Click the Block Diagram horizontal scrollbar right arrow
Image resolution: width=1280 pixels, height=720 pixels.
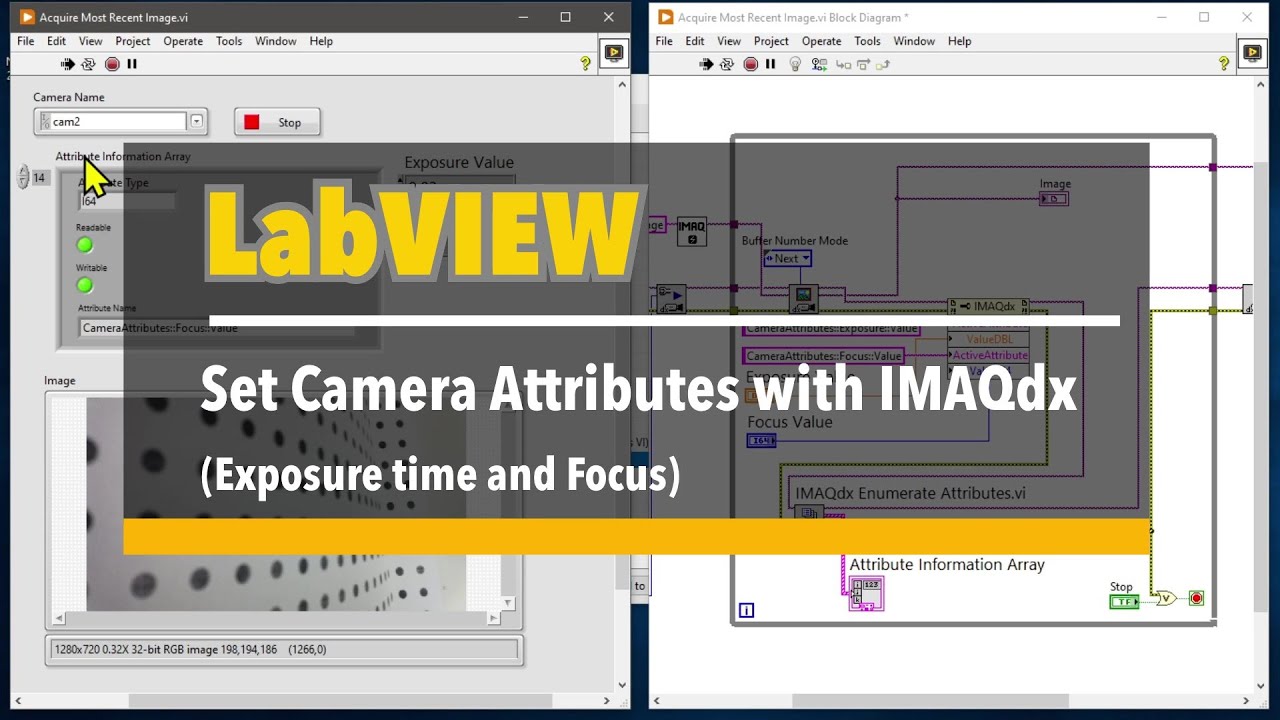[1245, 701]
